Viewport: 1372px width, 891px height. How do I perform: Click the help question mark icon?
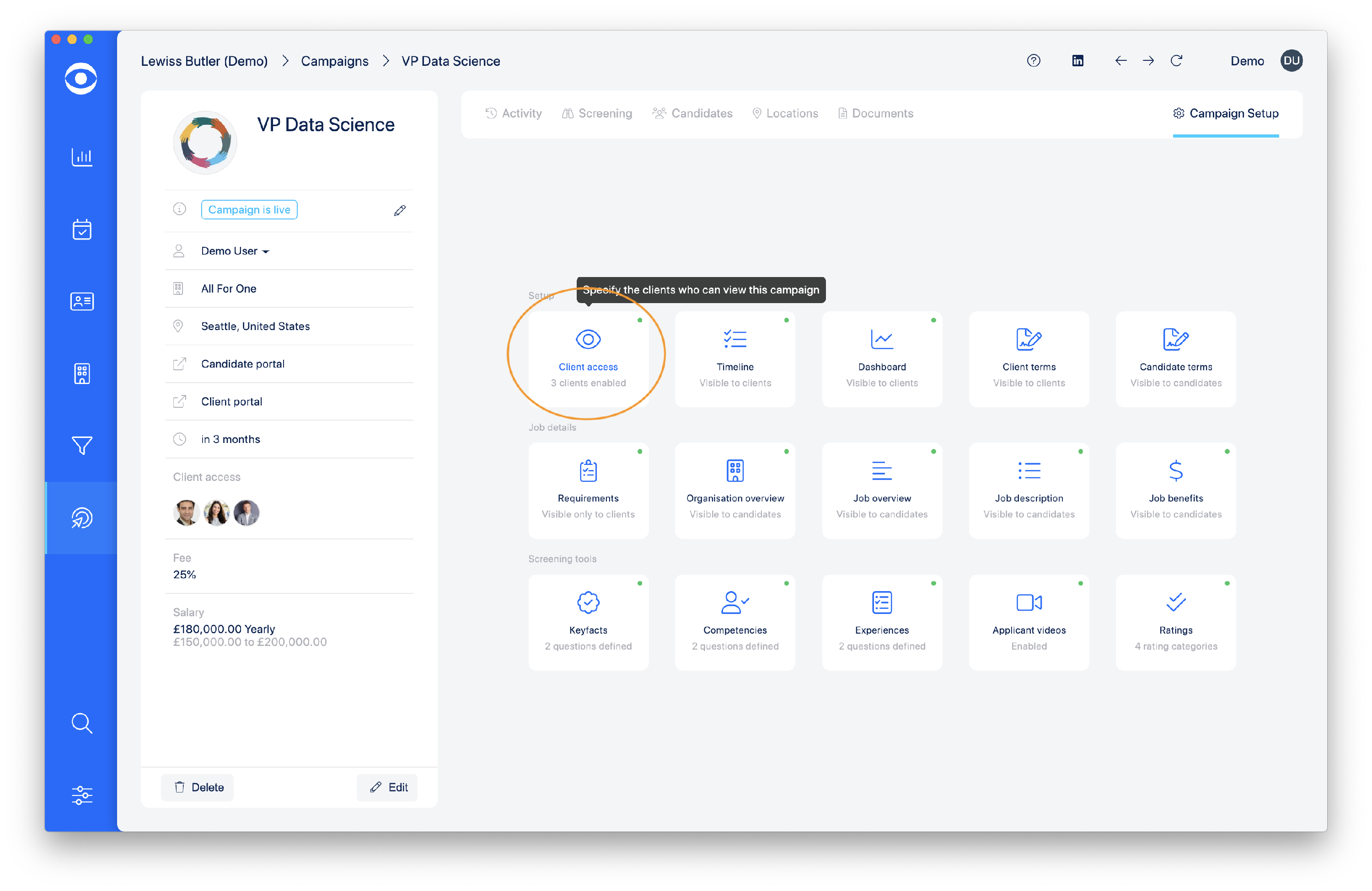click(x=1034, y=60)
